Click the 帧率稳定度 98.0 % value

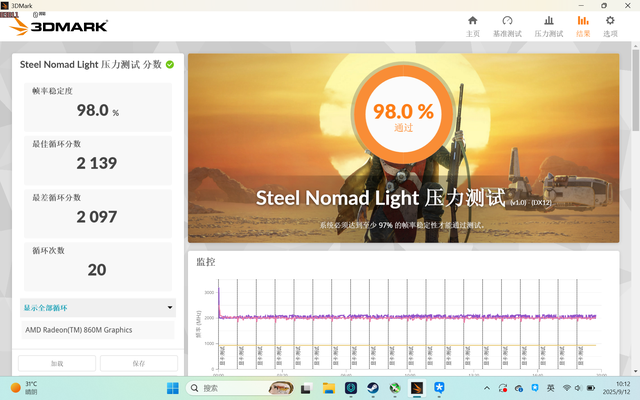pos(98,110)
